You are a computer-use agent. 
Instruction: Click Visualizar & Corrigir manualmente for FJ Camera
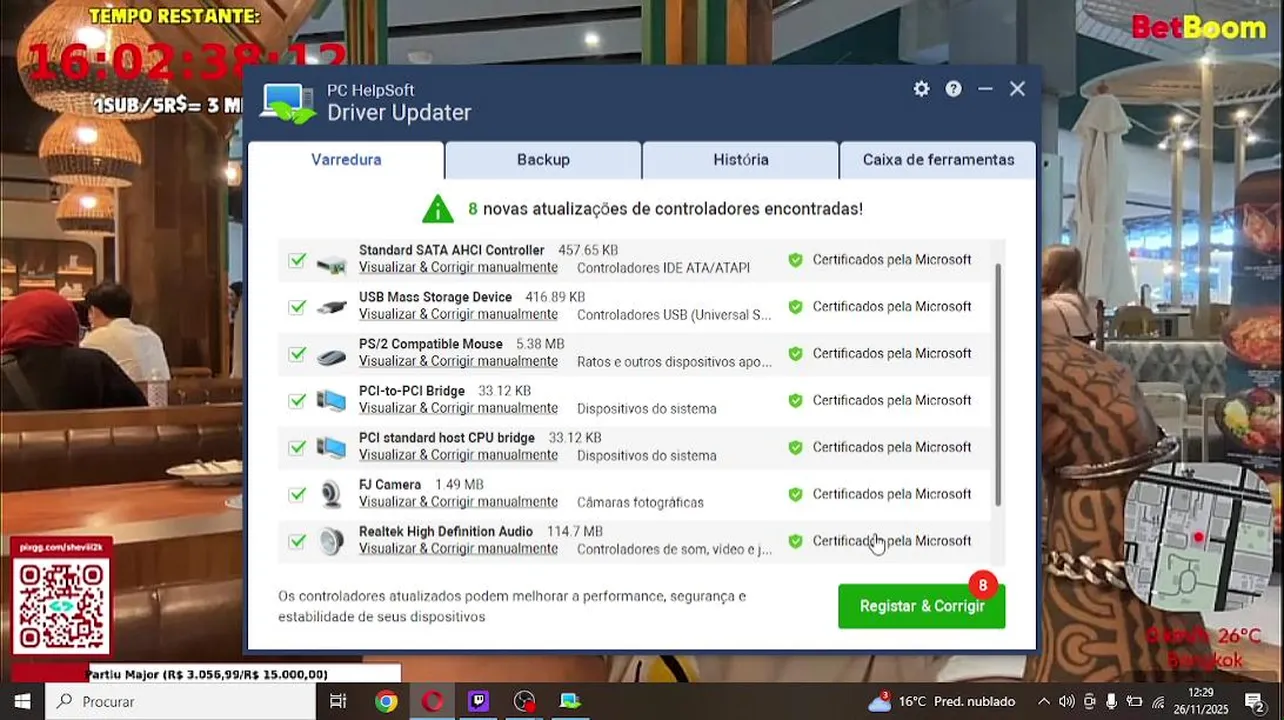pos(458,502)
